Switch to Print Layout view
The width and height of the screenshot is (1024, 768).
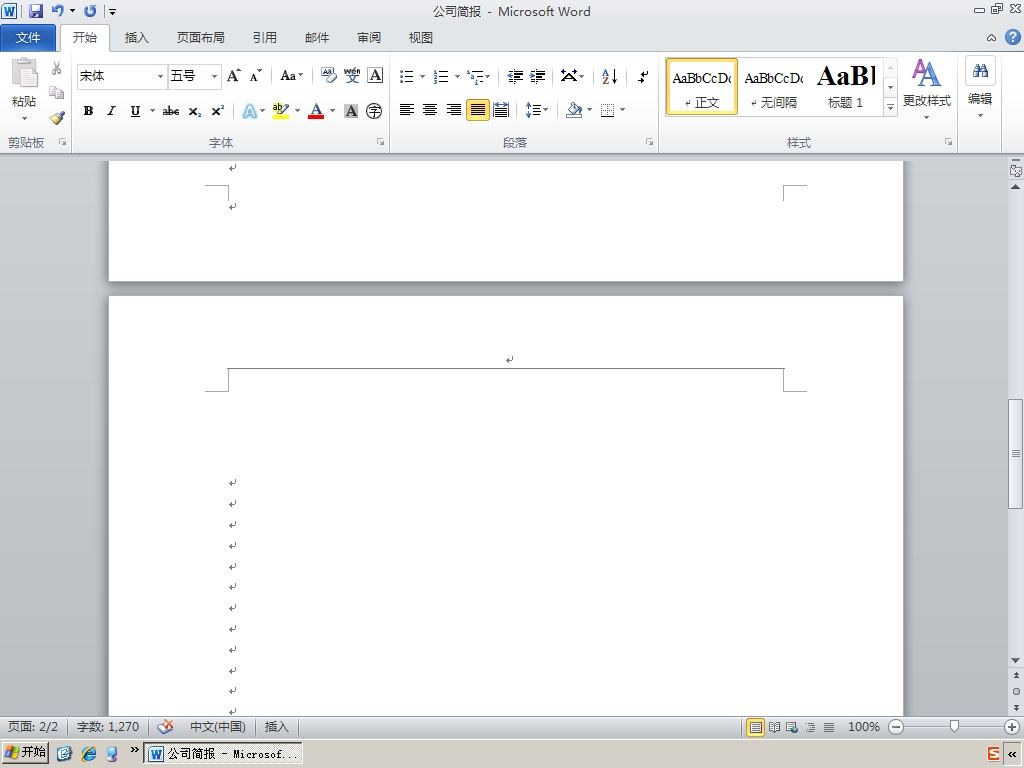(756, 727)
